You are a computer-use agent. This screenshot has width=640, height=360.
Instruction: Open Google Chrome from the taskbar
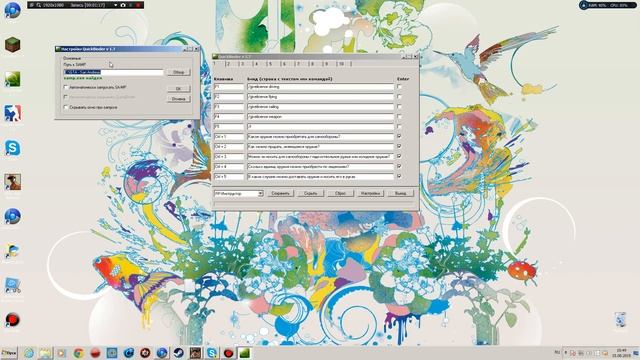[x=78, y=353]
